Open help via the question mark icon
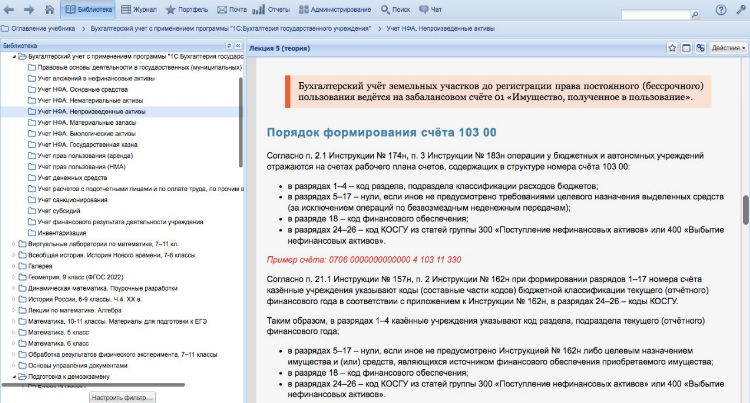Image resolution: width=750 pixels, height=403 pixels. (x=721, y=10)
